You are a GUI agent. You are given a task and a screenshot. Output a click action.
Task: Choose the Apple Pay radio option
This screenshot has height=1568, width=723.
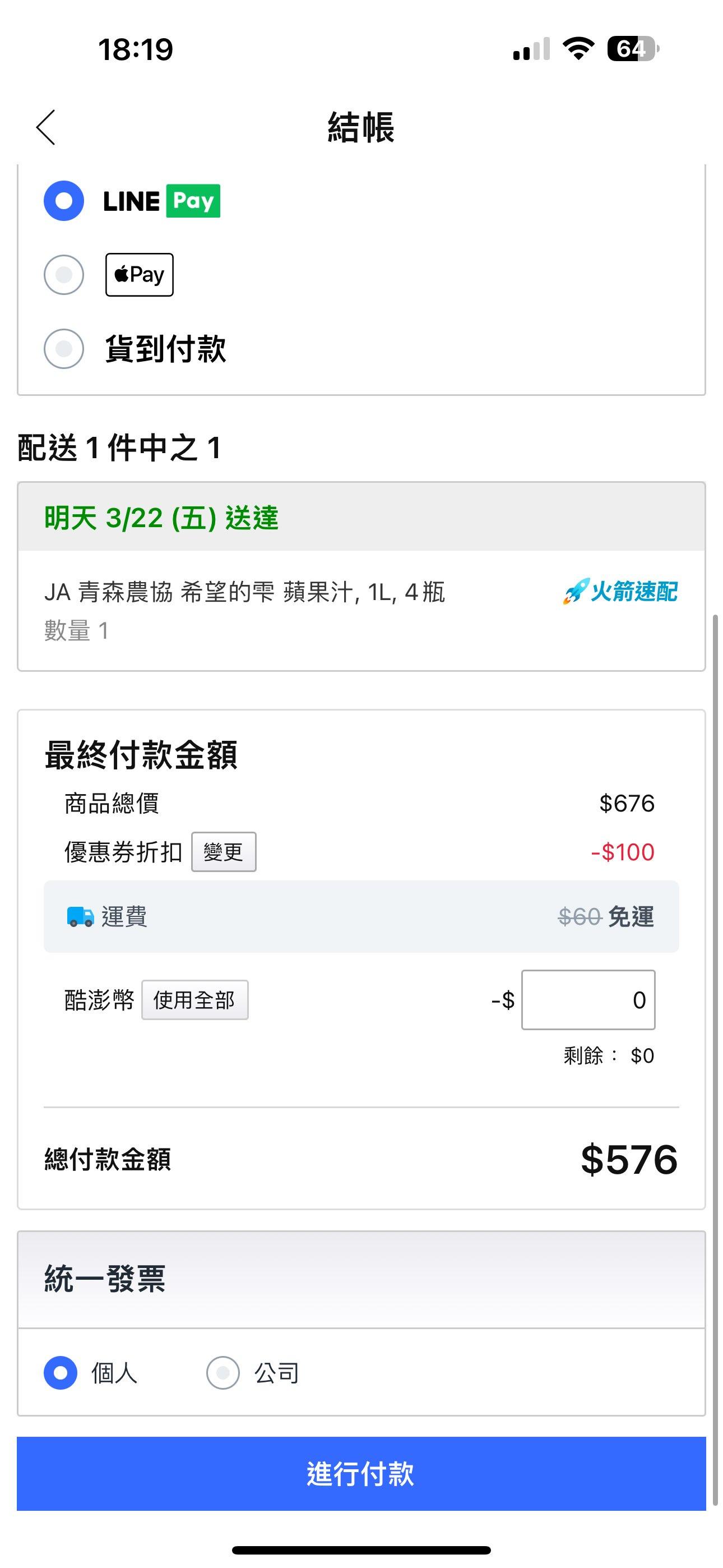click(x=64, y=275)
